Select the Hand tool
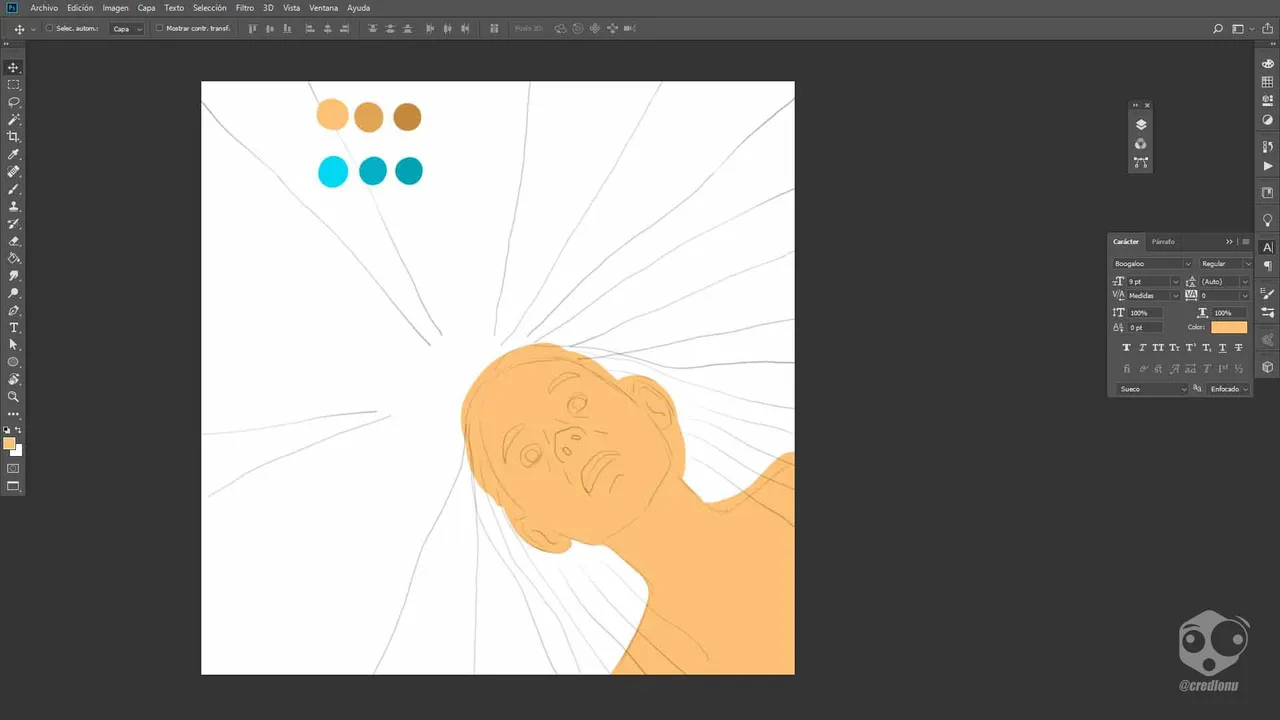This screenshot has width=1280, height=720. click(14, 380)
